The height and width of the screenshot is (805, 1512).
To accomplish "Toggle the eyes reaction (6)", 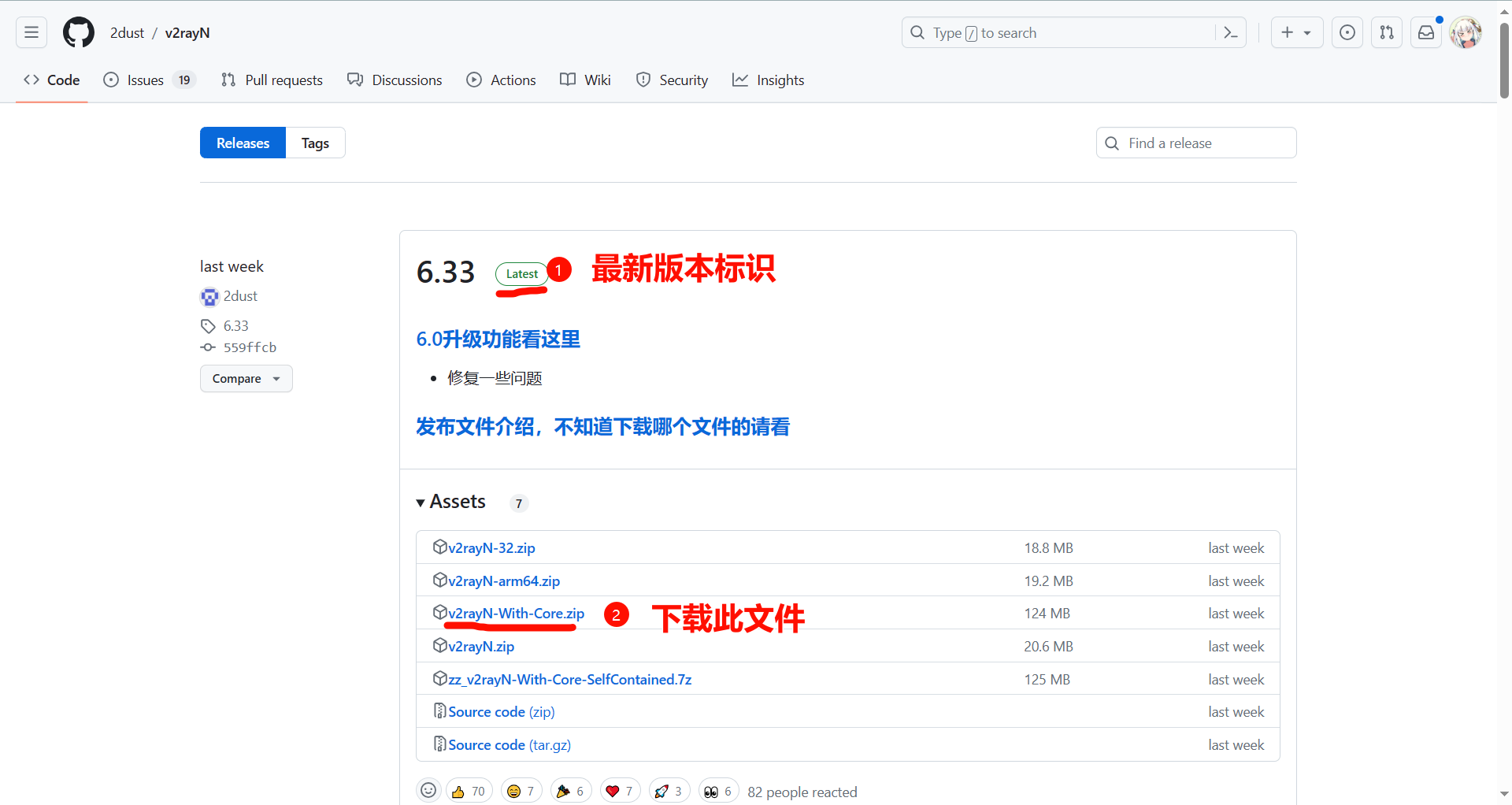I will (x=718, y=791).
